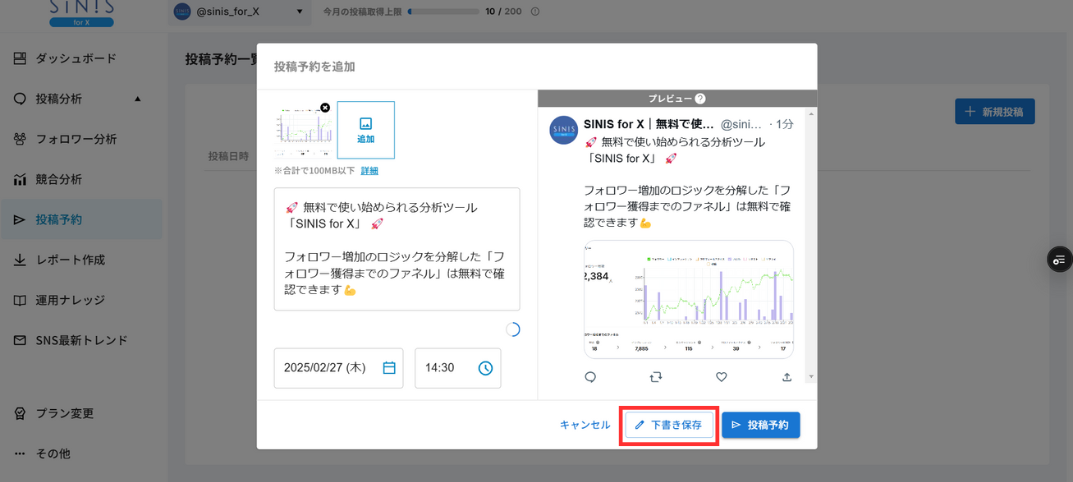Open the 競合分析 sidebar item
Image resolution: width=1073 pixels, height=482 pixels.
[81, 179]
